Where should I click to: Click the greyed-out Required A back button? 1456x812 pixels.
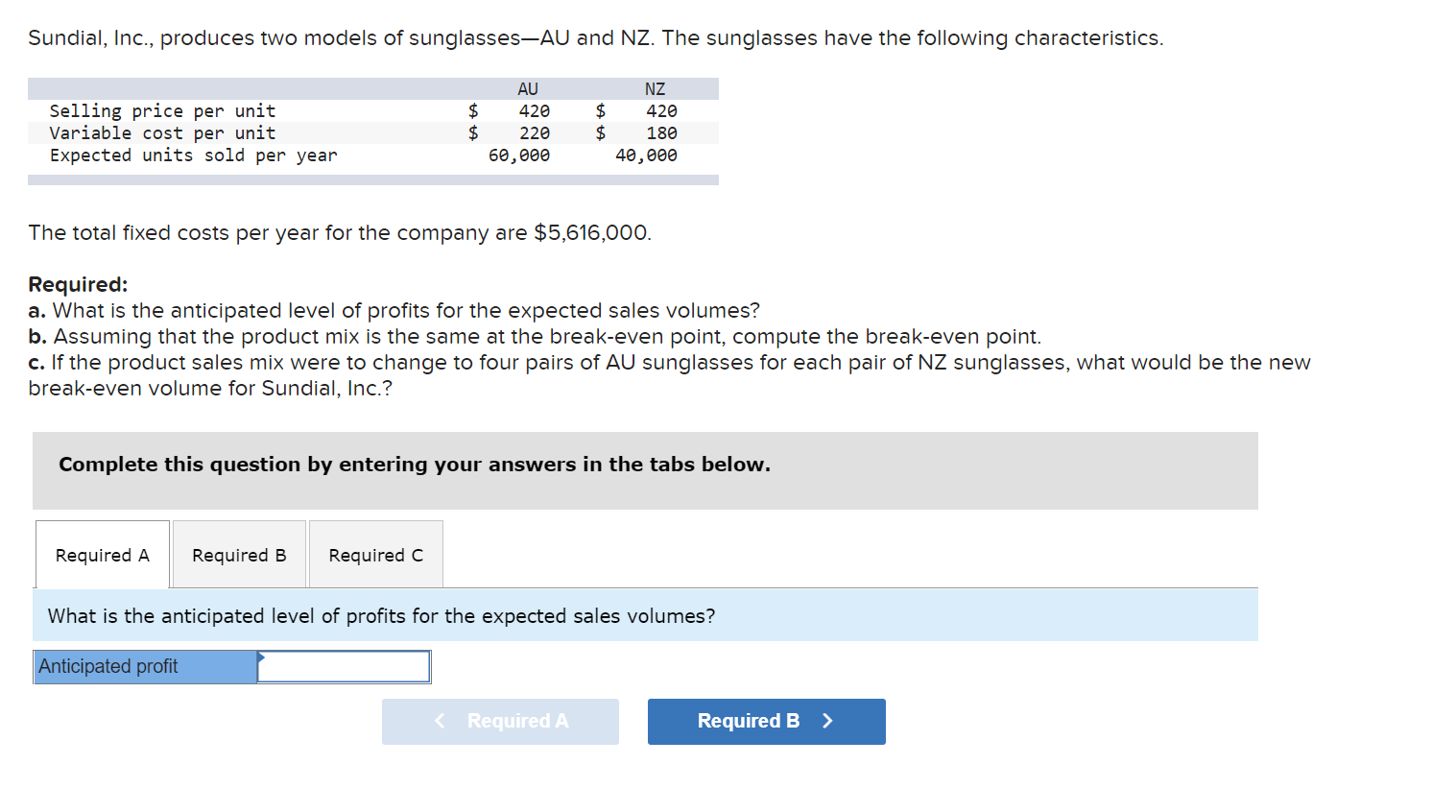coord(500,721)
